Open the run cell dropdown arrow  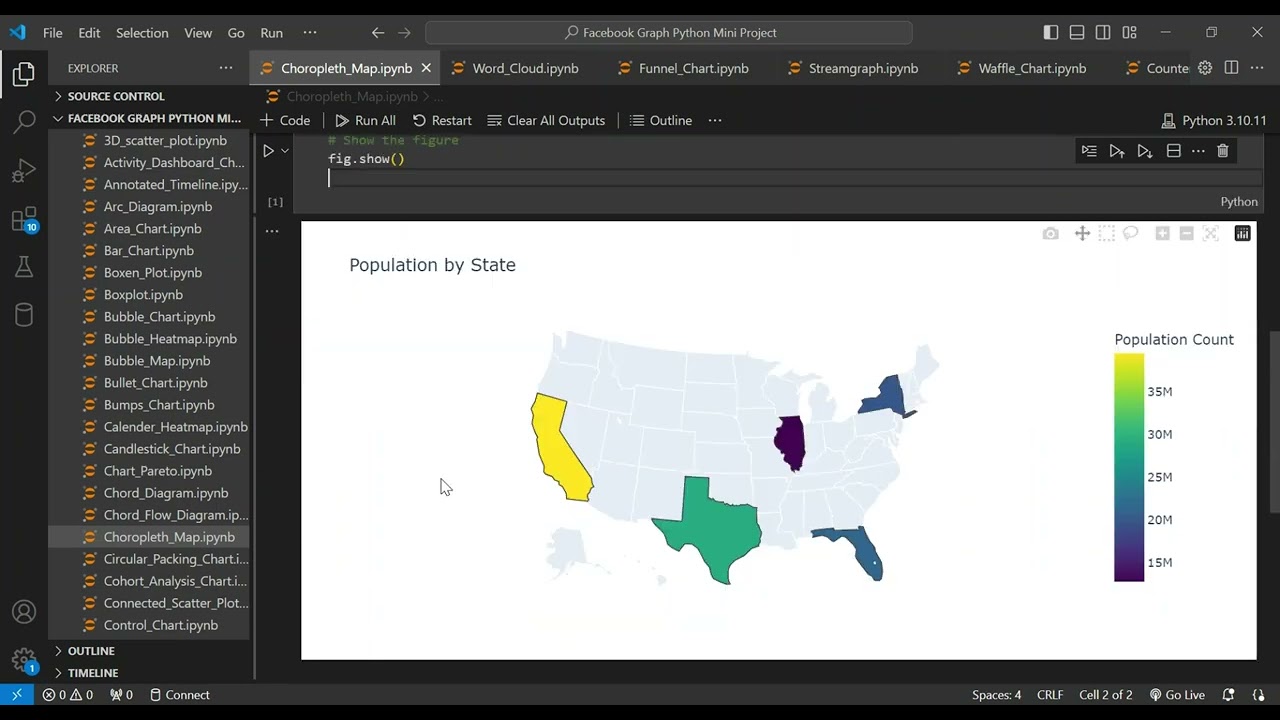285,151
